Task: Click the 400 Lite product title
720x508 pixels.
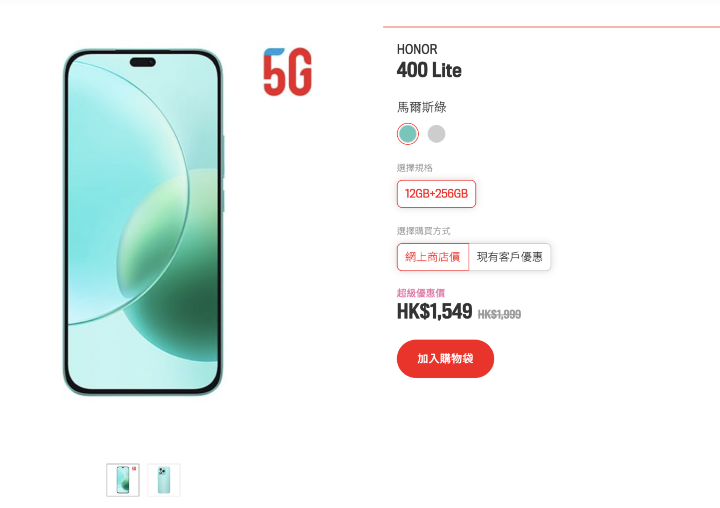Action: (x=429, y=70)
